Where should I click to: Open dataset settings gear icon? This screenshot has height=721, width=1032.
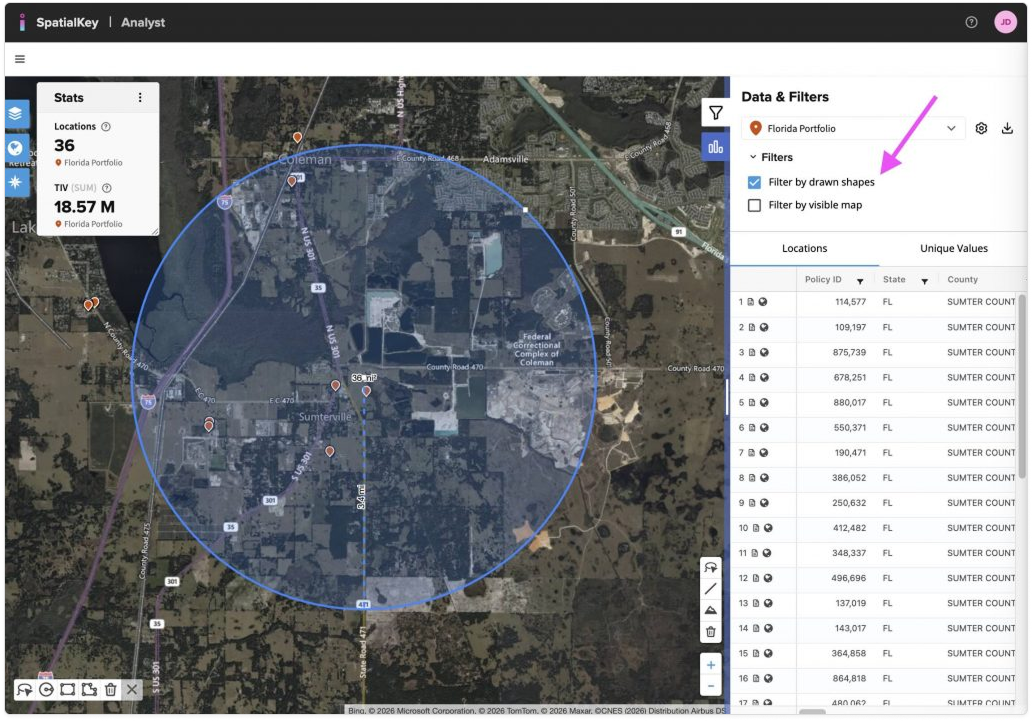pyautogui.click(x=981, y=128)
